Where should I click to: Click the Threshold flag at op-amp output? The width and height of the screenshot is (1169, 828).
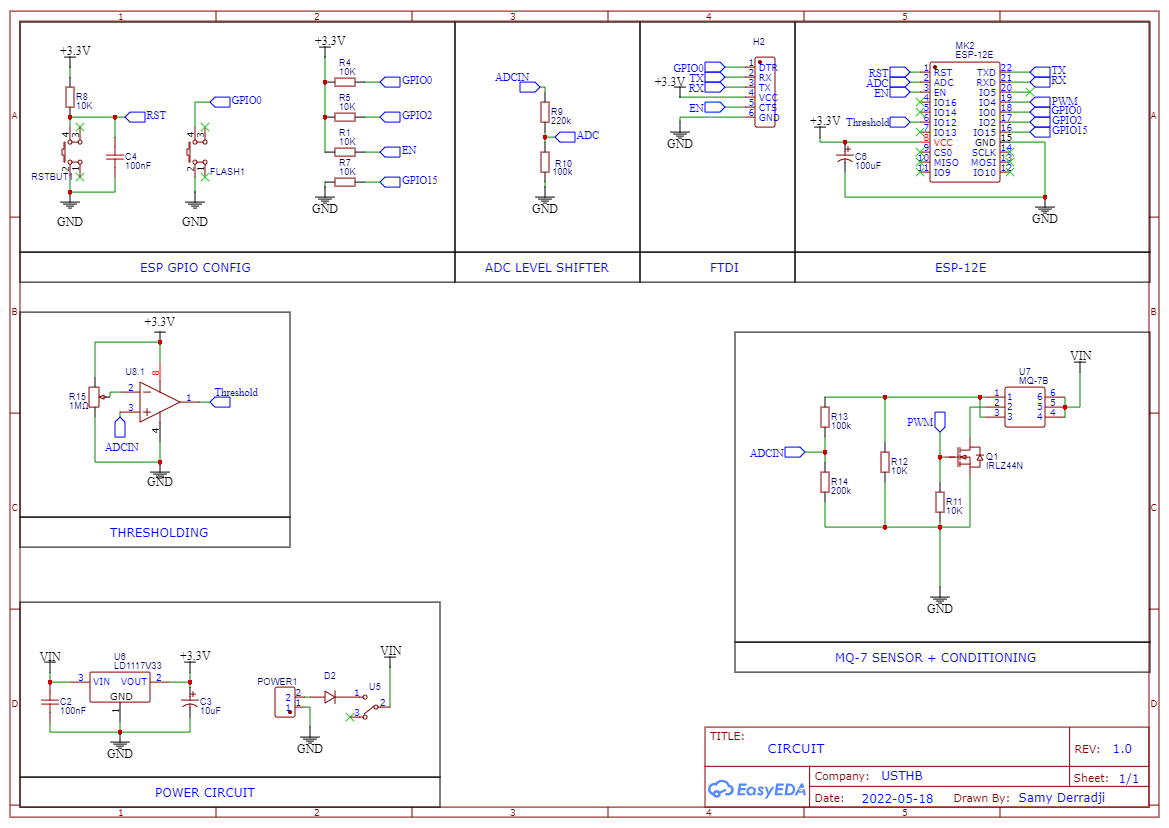click(x=221, y=402)
